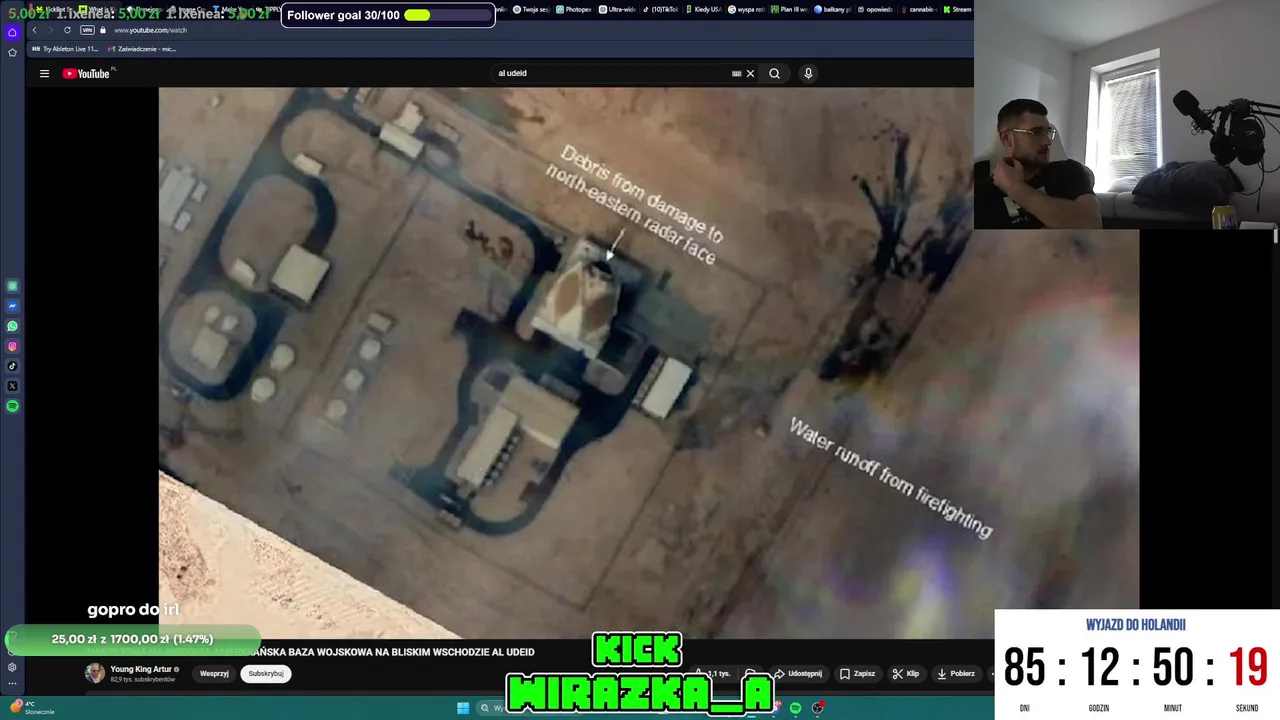Screen dimensions: 1280x720
Task: Switch to the 'Ultra-wide' browser tab
Action: point(618,9)
